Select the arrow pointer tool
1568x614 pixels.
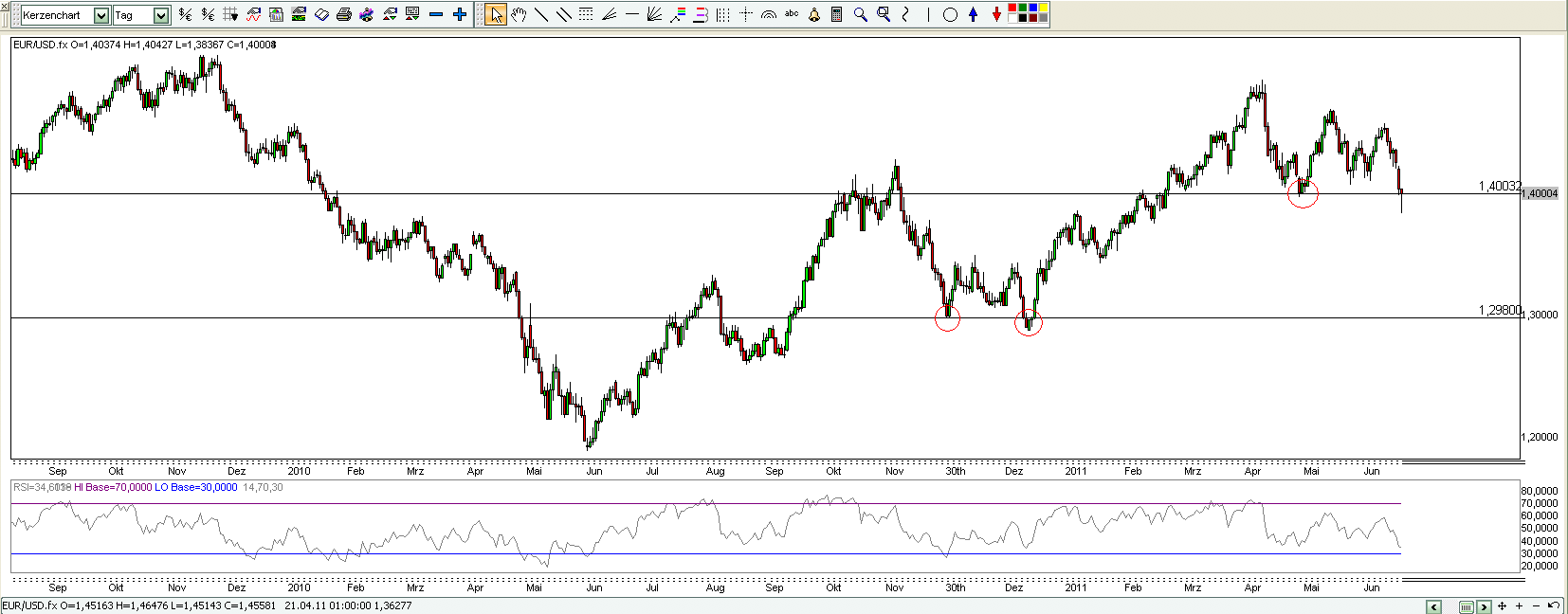pyautogui.click(x=496, y=14)
